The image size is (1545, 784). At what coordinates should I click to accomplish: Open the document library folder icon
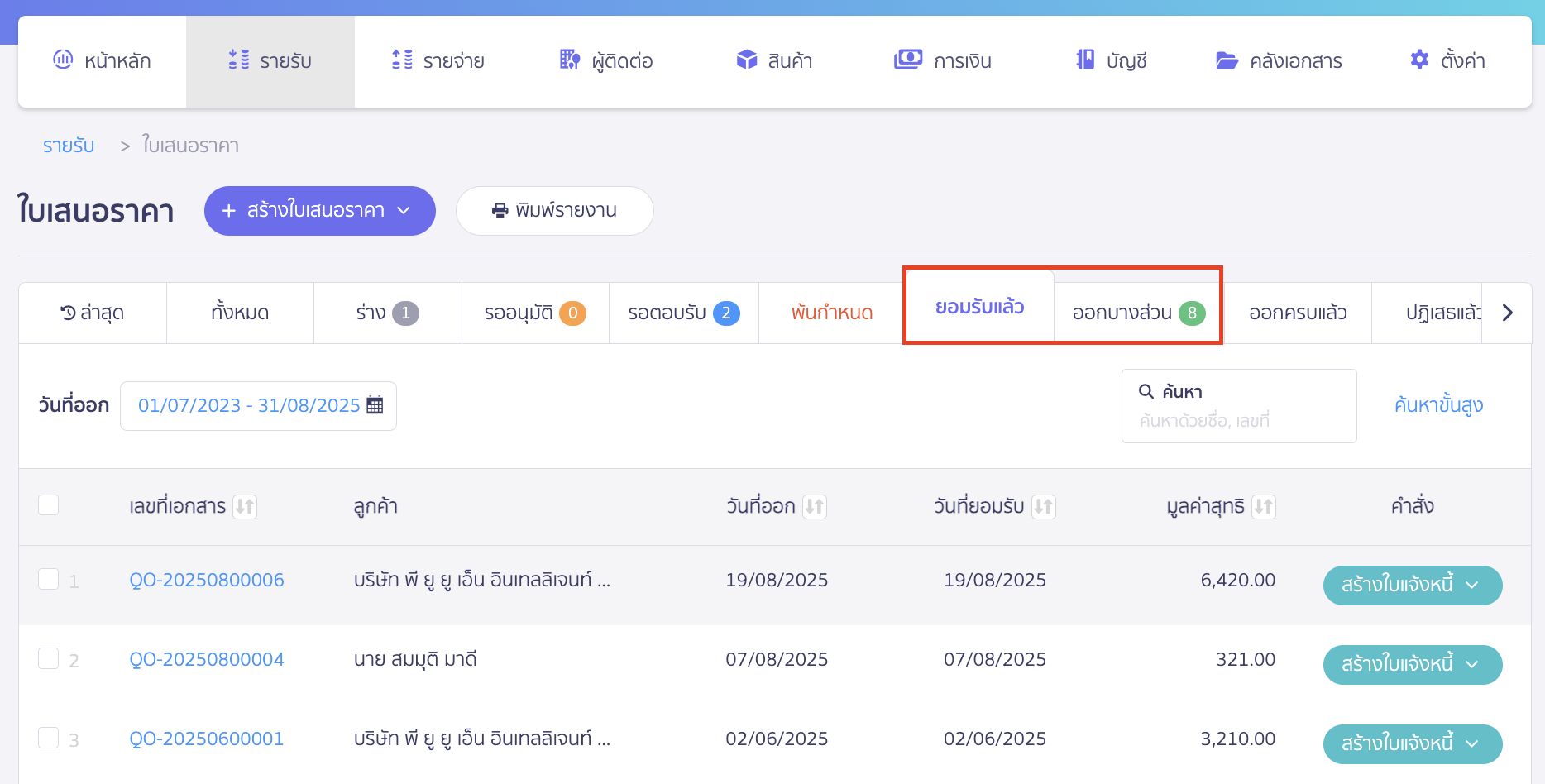point(1227,60)
